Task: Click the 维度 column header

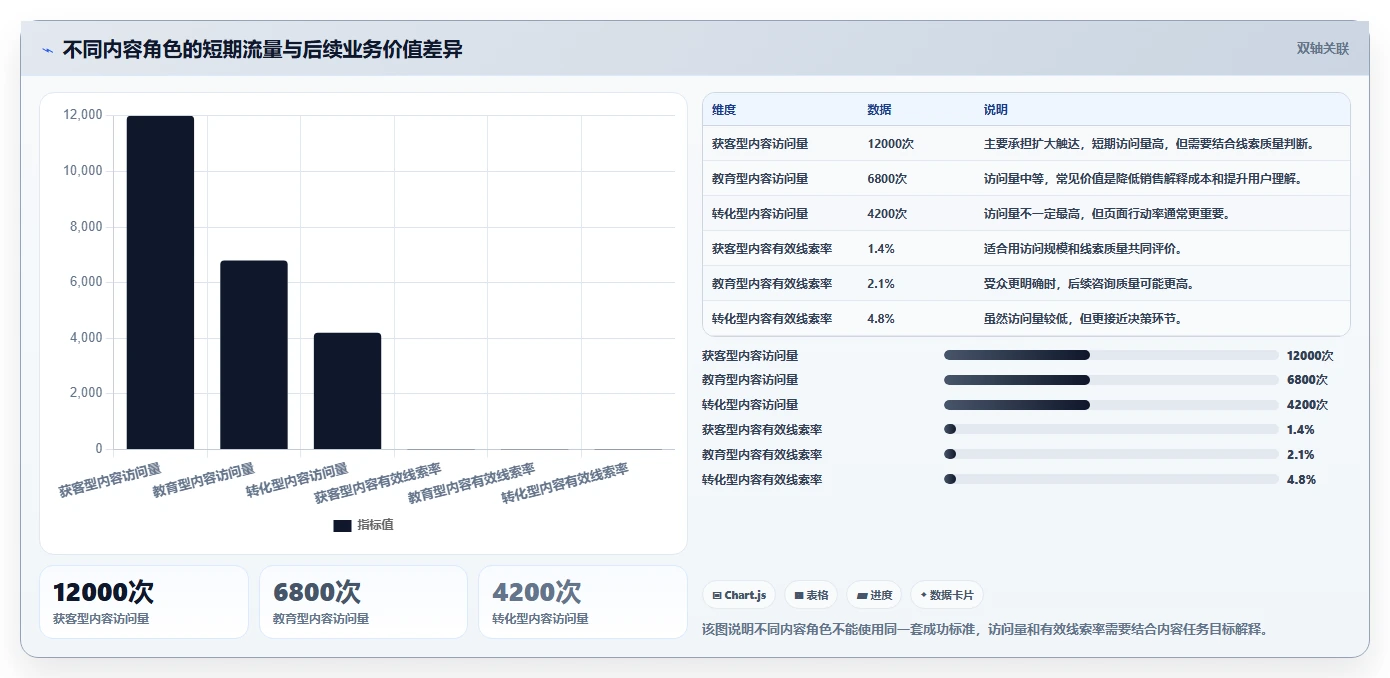Action: pos(724,110)
